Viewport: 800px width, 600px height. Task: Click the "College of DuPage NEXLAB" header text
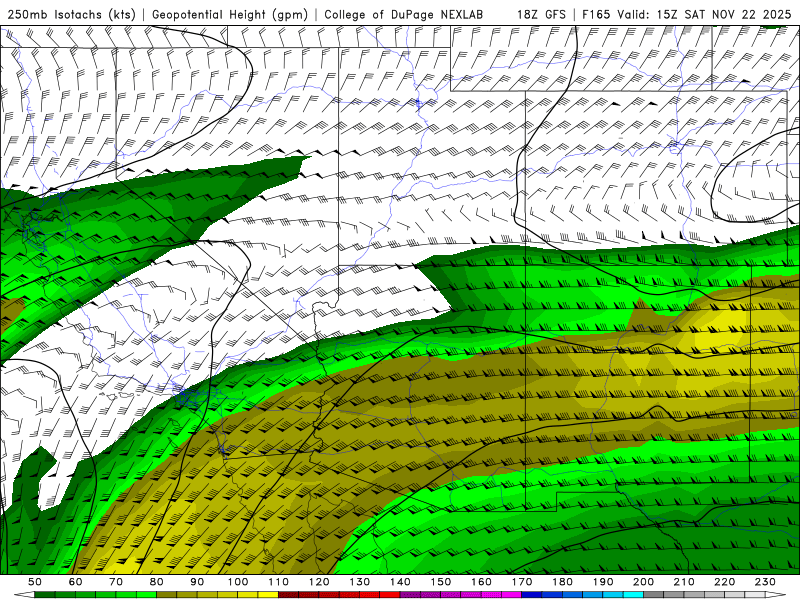(x=403, y=14)
